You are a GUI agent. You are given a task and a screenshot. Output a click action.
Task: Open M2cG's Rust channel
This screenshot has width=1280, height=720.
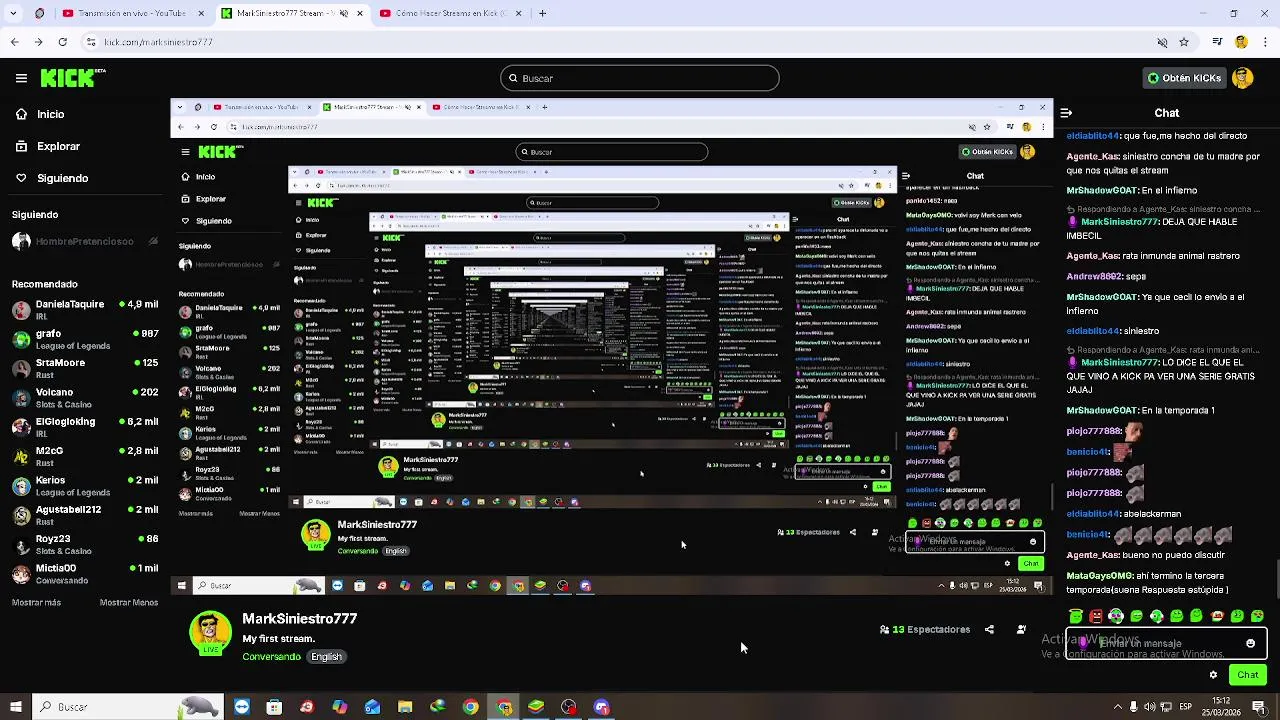[85, 456]
